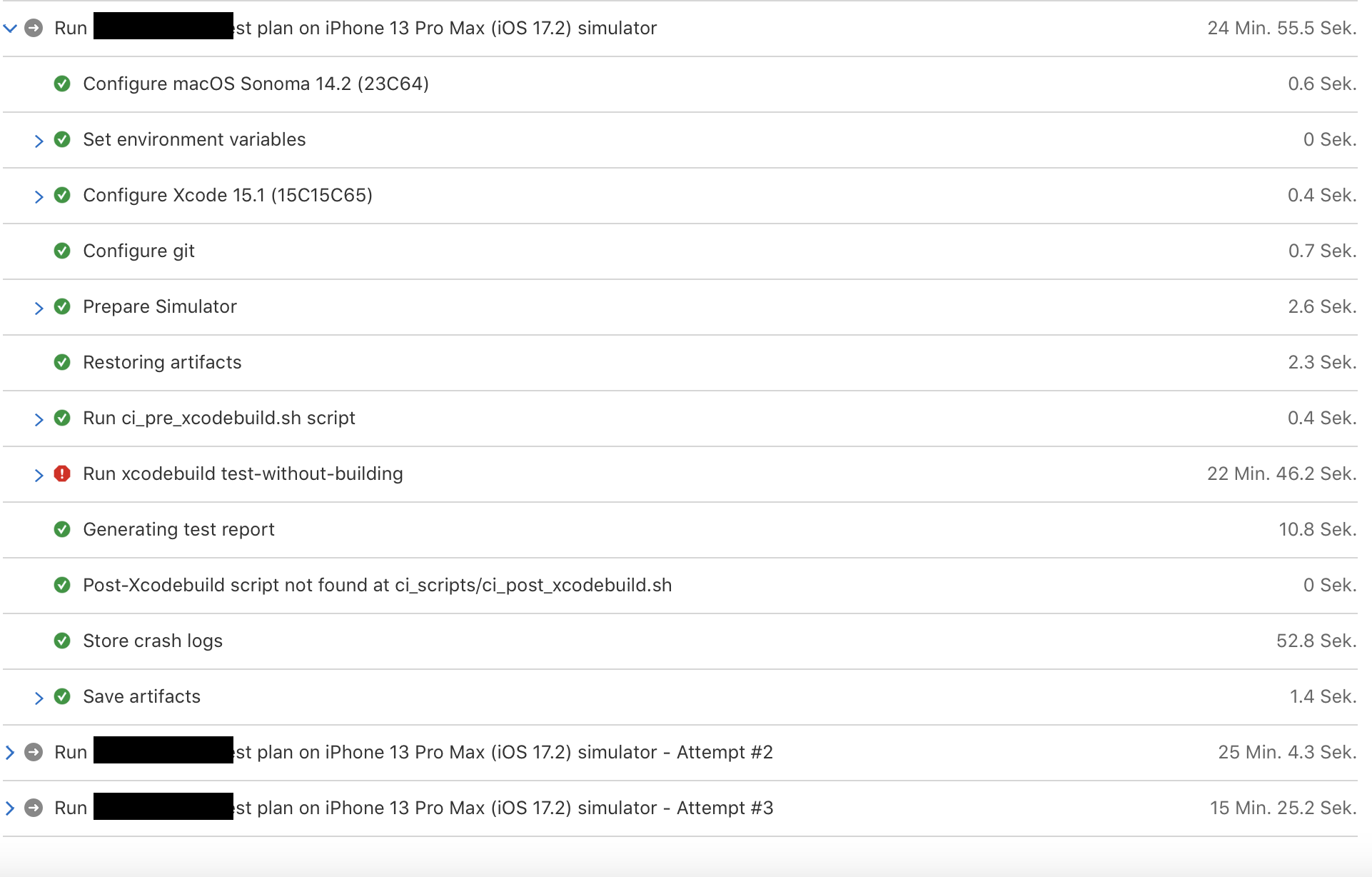Click green checkmark beside Generating test report

[x=62, y=529]
